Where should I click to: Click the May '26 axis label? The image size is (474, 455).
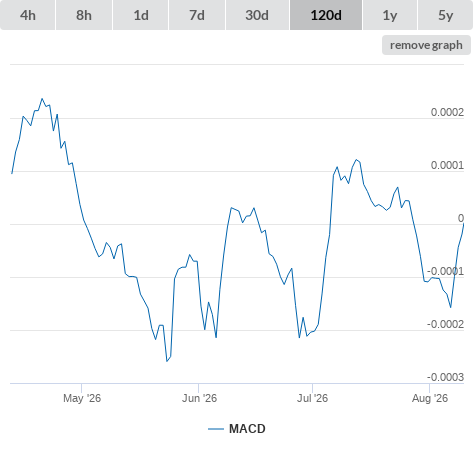tap(82, 398)
